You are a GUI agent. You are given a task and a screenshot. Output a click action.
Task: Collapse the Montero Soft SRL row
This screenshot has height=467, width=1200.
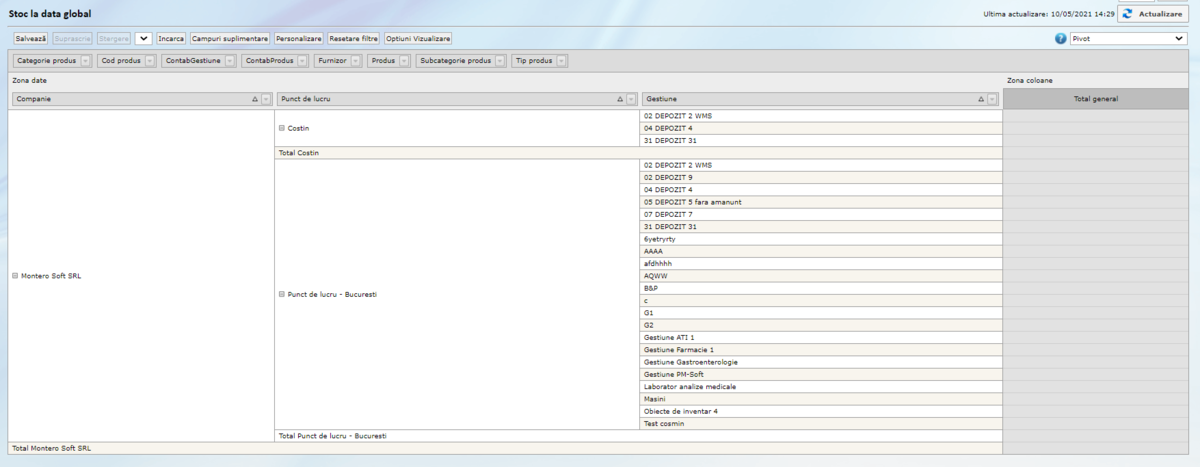point(15,276)
